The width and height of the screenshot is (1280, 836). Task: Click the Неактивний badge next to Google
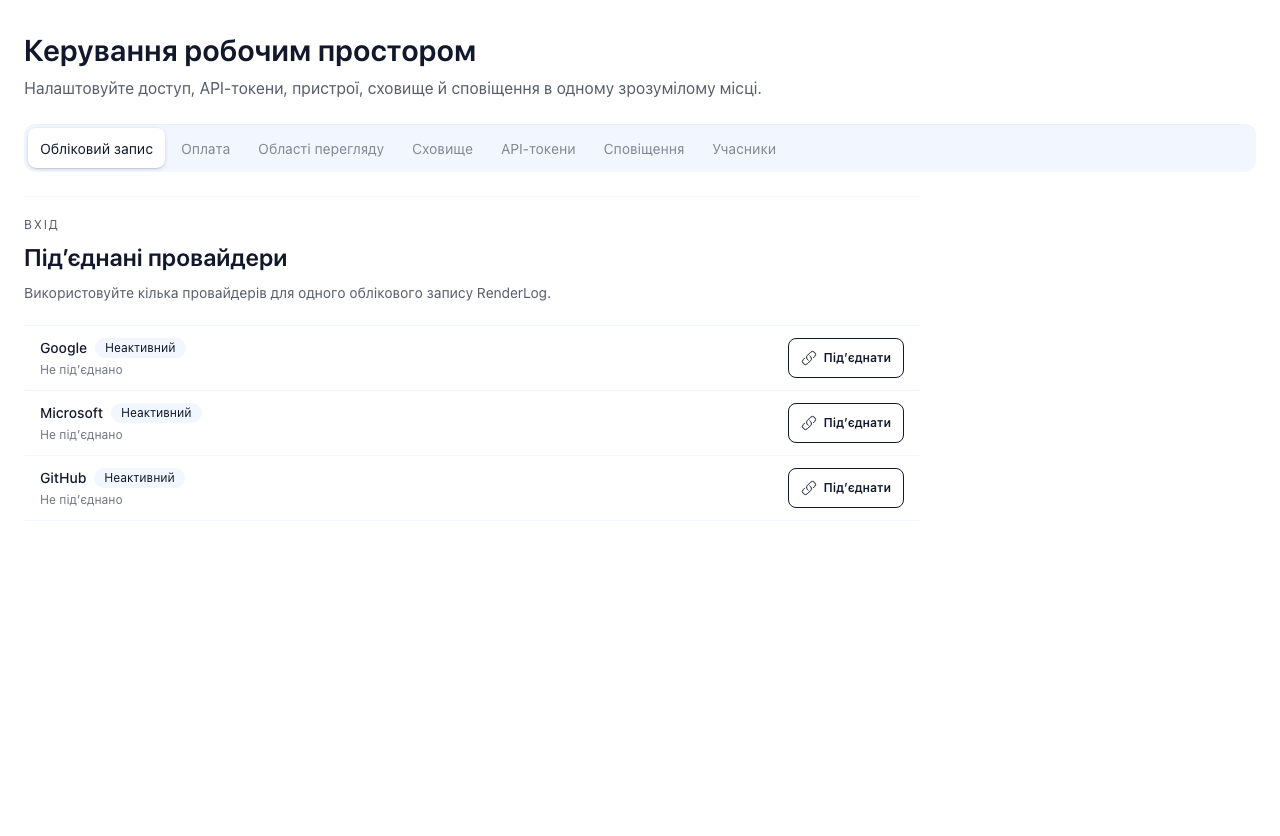(140, 348)
